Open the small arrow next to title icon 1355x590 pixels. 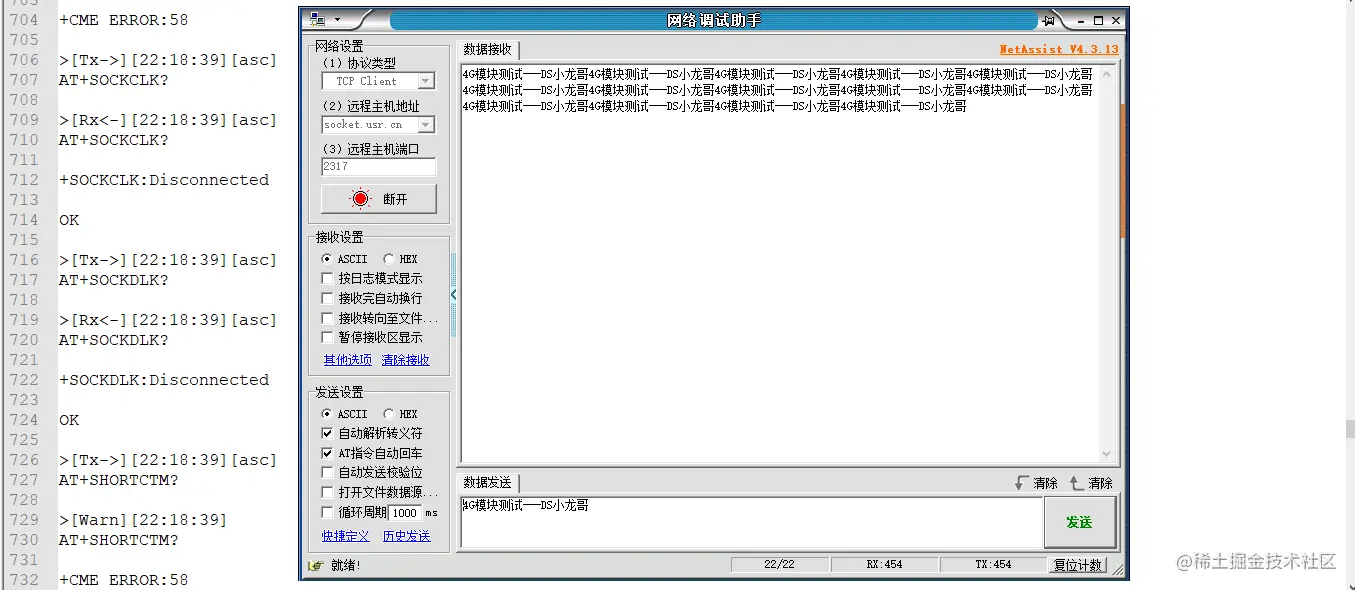click(337, 20)
